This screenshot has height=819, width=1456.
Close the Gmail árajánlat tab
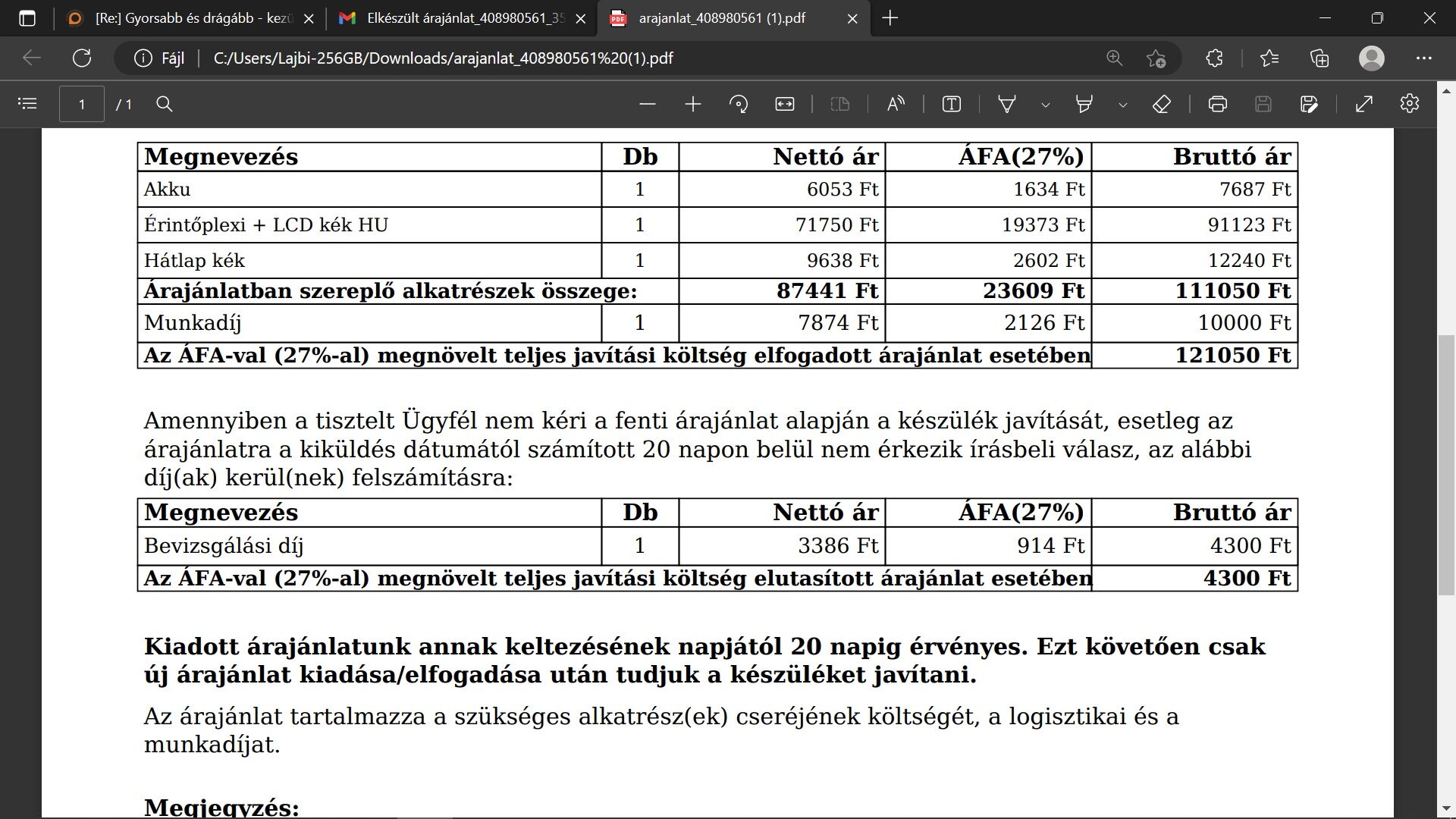[x=581, y=19]
